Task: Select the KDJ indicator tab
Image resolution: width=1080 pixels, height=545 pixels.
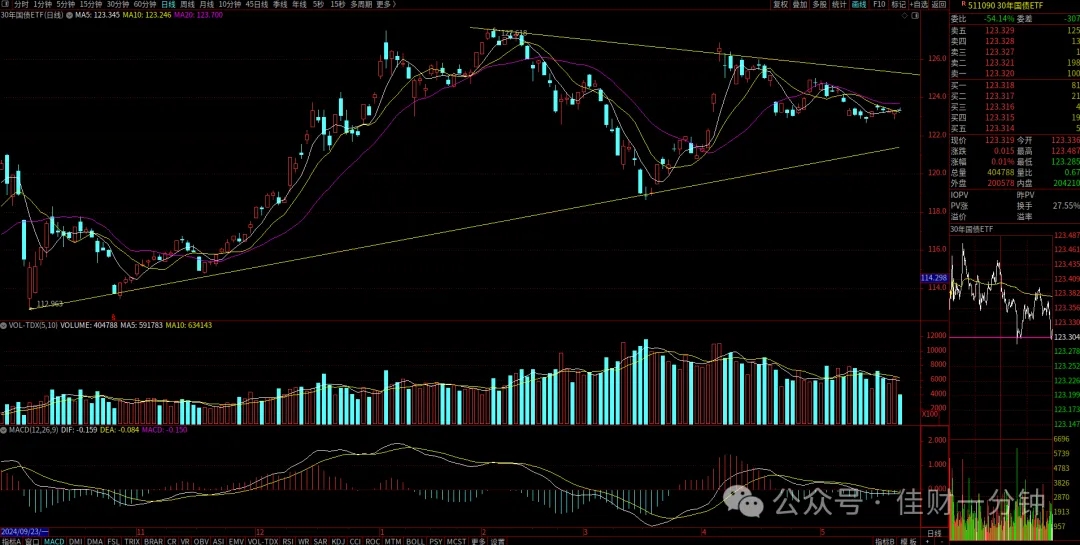Action: [338, 541]
